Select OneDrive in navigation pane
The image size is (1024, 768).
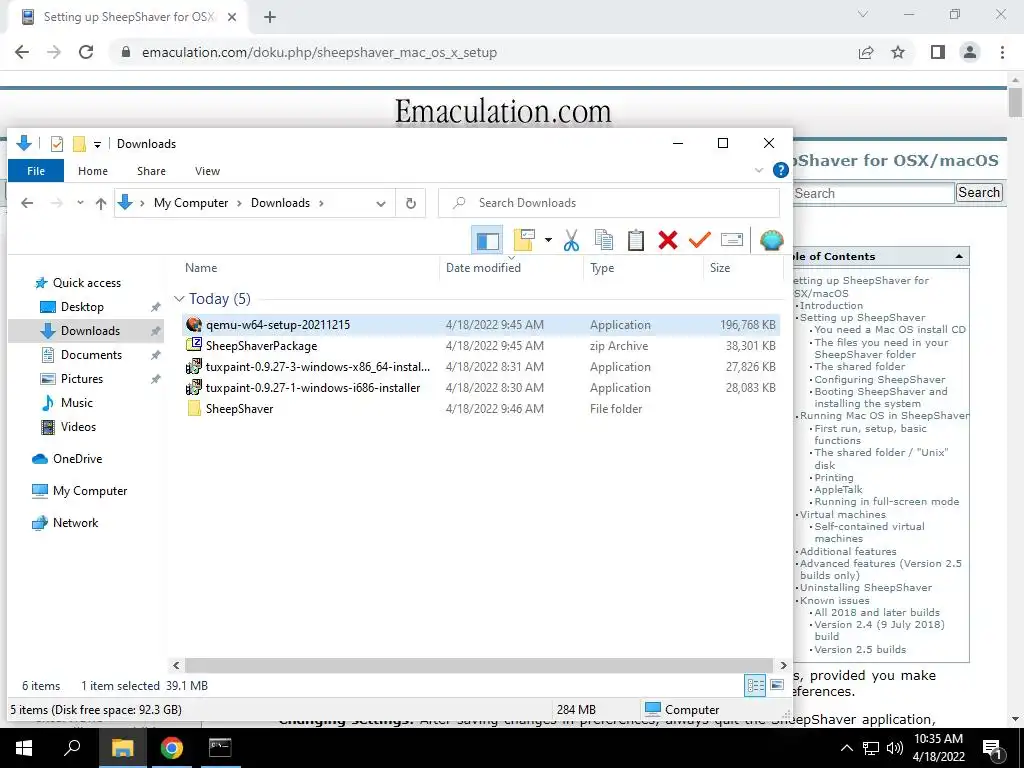77,459
